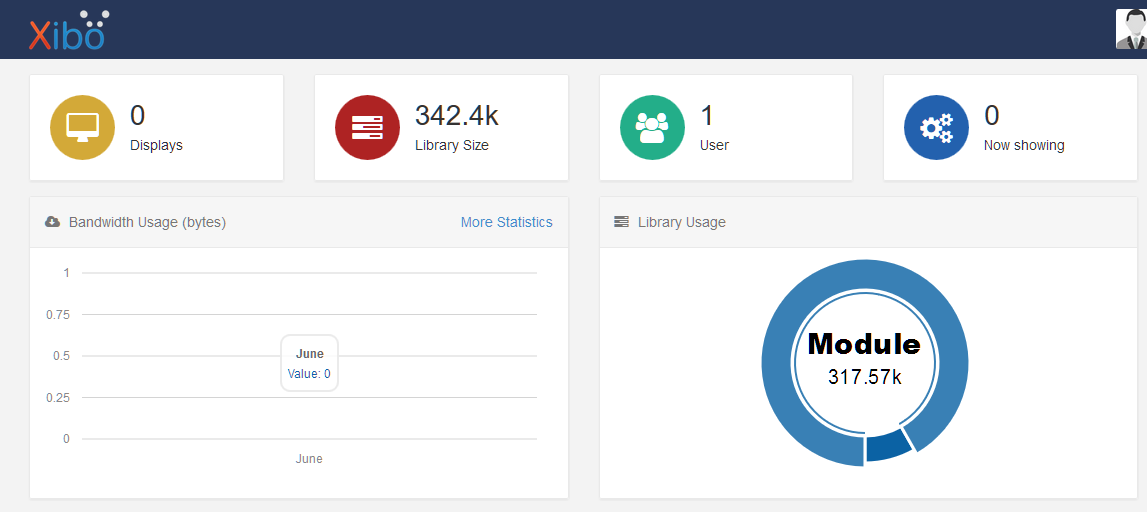Screen dimensions: 1147x512
Task: Select the small dark blue donut segment
Action: pos(889,446)
